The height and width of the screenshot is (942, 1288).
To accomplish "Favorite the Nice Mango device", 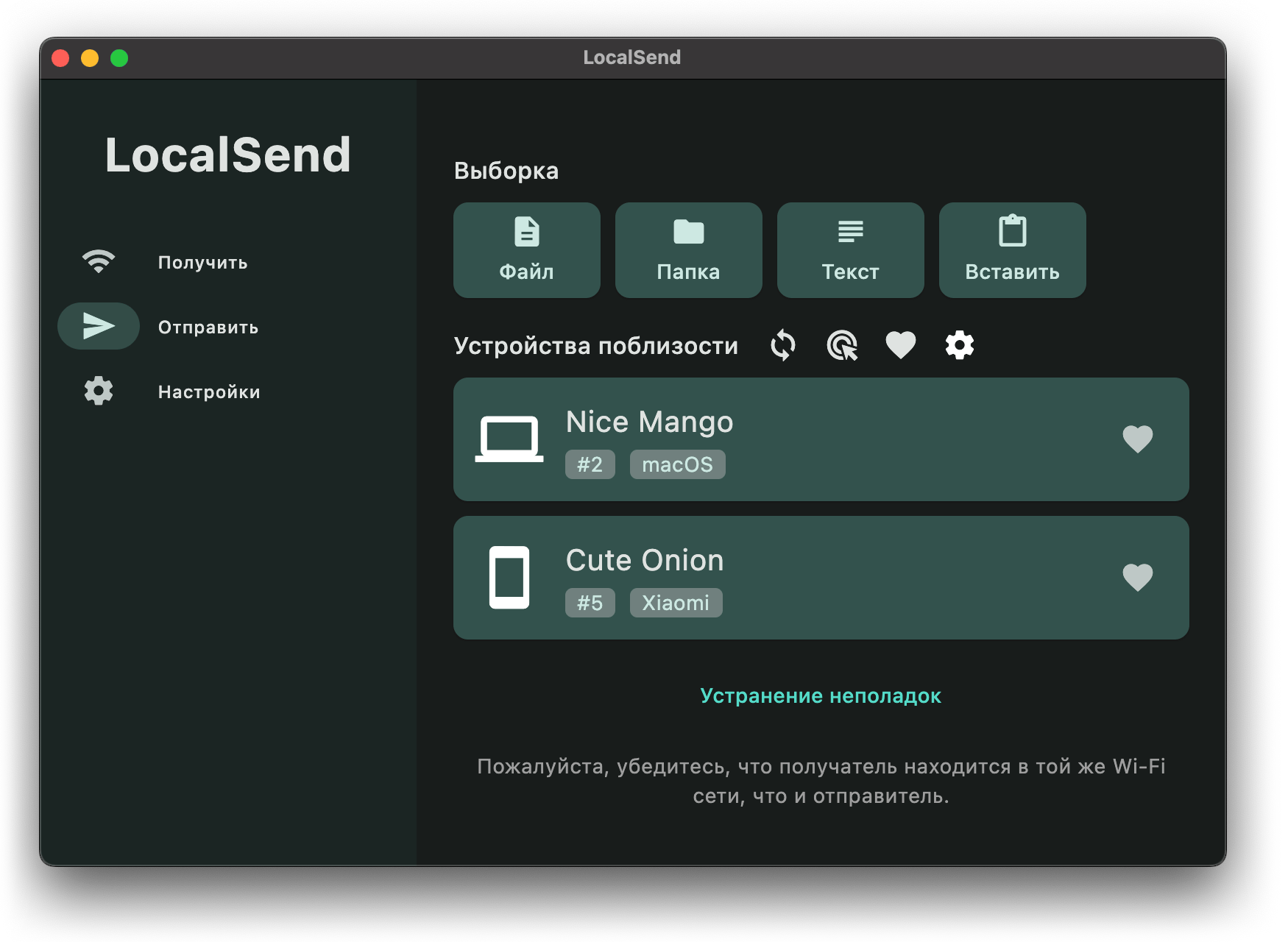I will tap(1138, 439).
